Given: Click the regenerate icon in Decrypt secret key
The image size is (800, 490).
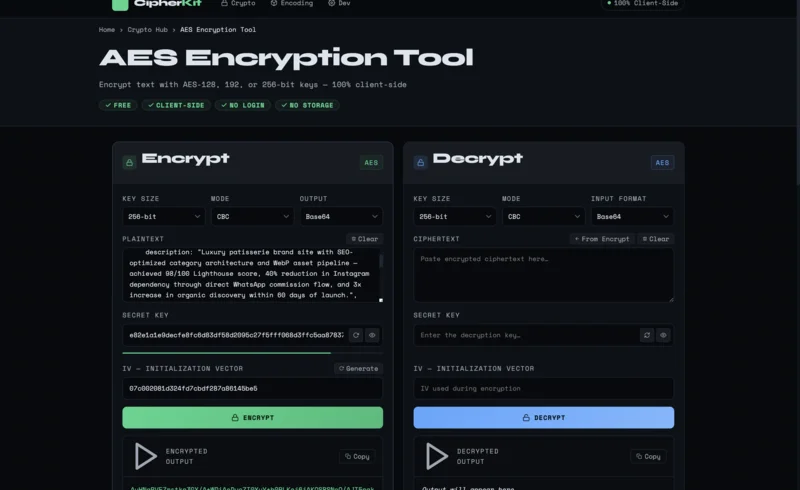Looking at the screenshot, I should tap(647, 335).
